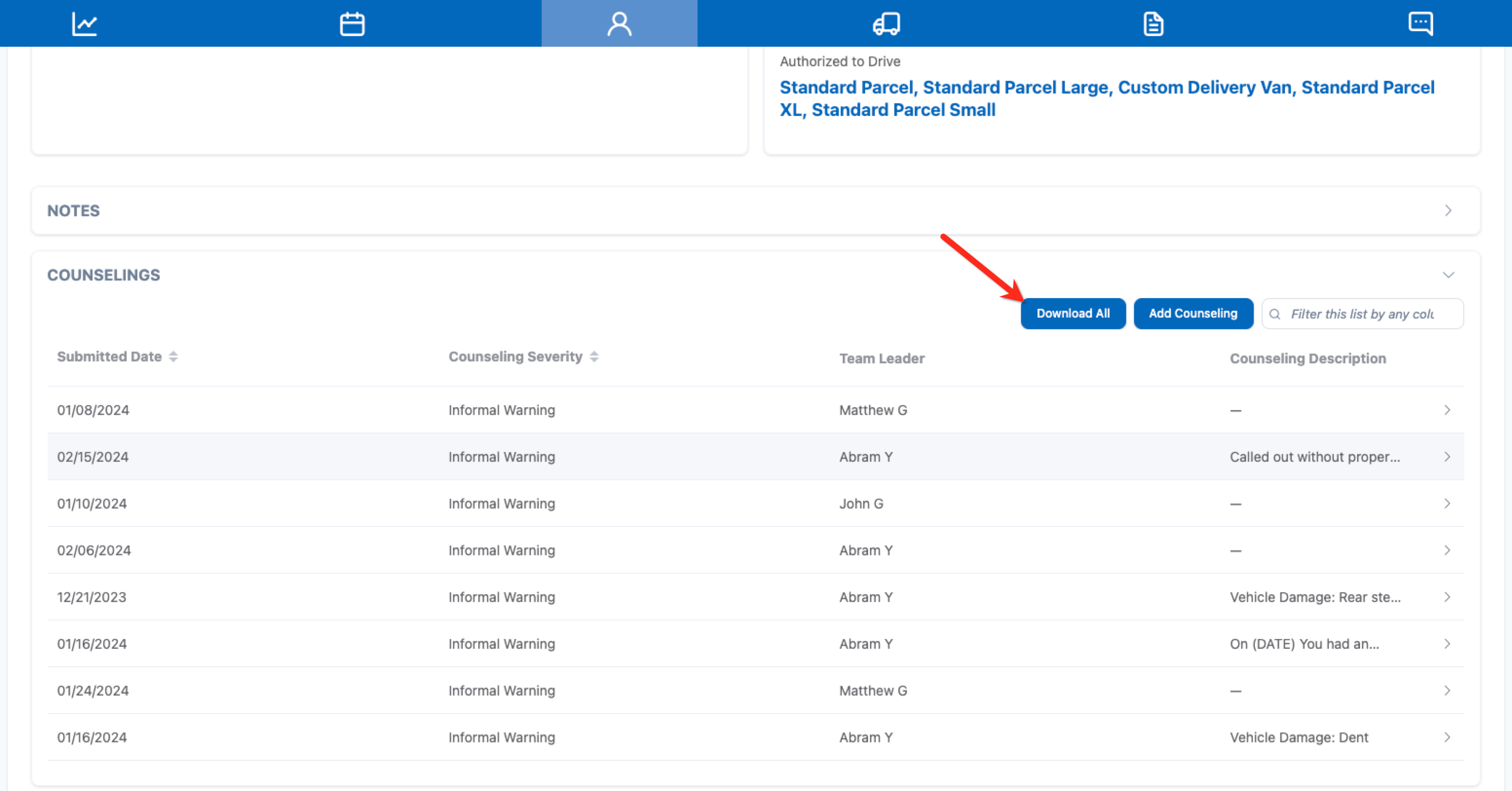Open the document reports icon

1153,24
